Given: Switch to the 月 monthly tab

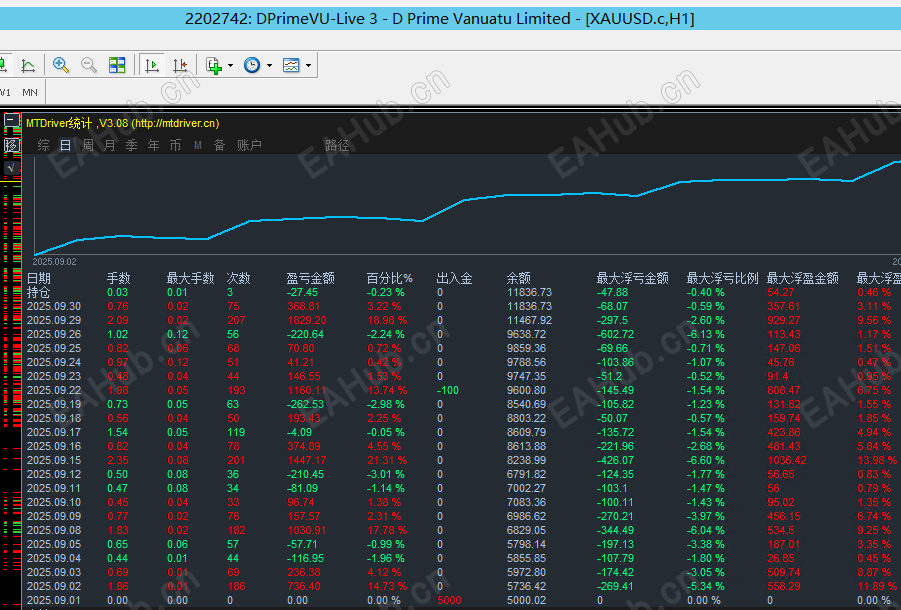Looking at the screenshot, I should click(x=109, y=145).
